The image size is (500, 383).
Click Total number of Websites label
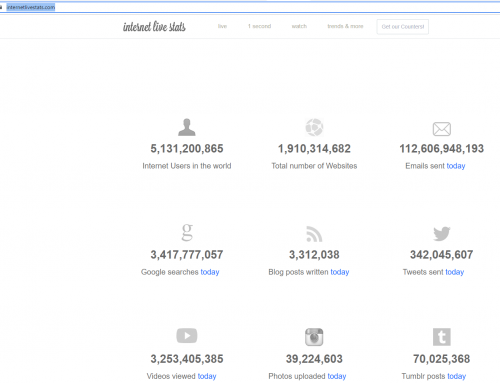click(x=314, y=166)
